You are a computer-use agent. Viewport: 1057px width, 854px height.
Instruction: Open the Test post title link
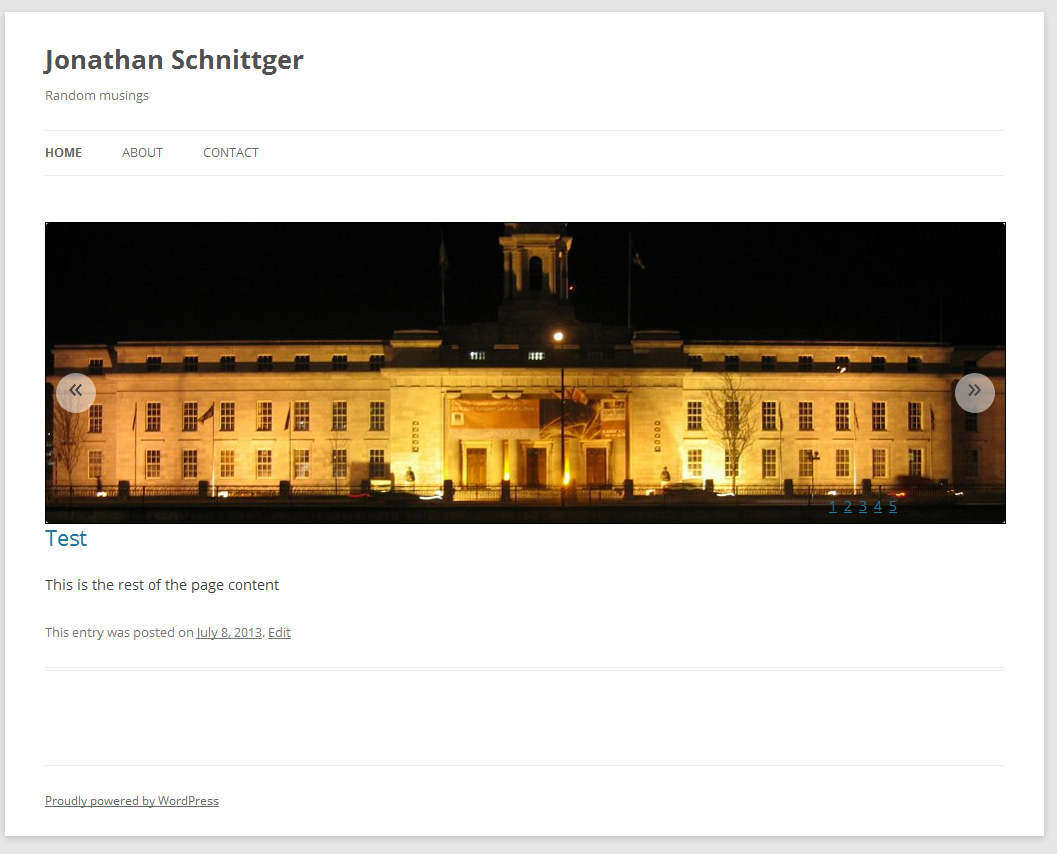[x=66, y=538]
